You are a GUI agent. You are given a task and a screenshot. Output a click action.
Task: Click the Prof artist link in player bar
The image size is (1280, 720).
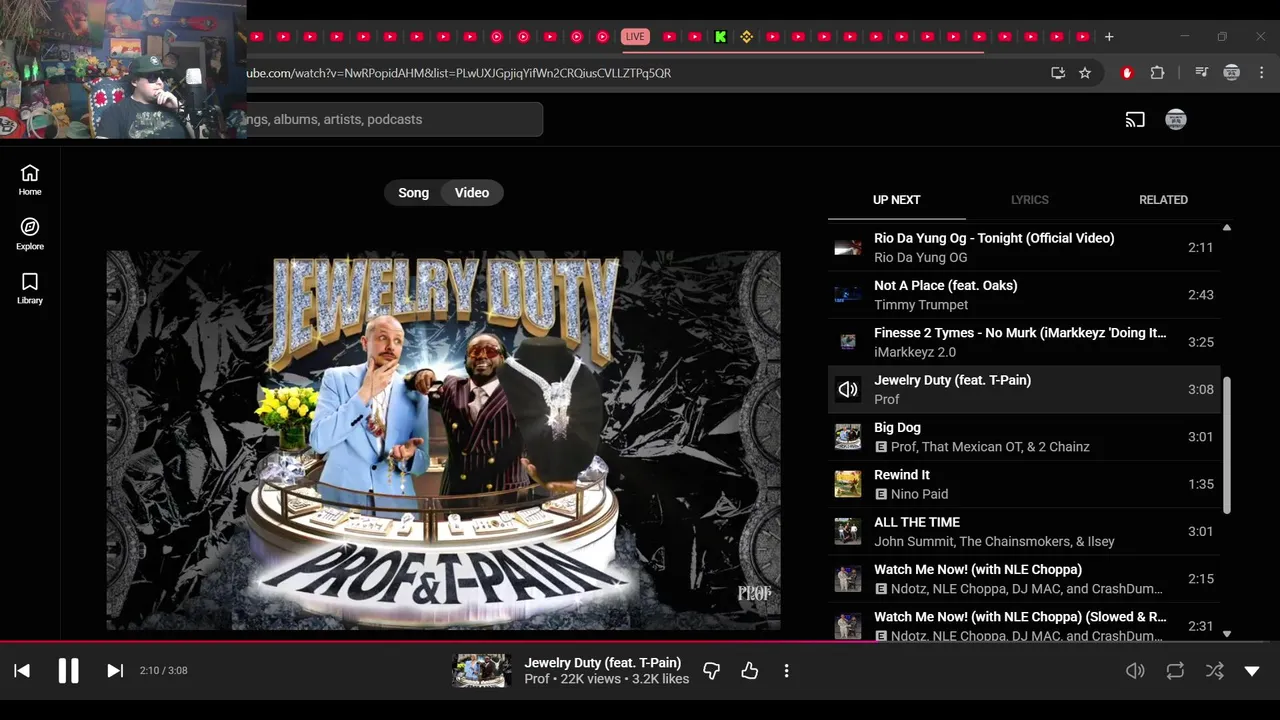[x=537, y=679]
